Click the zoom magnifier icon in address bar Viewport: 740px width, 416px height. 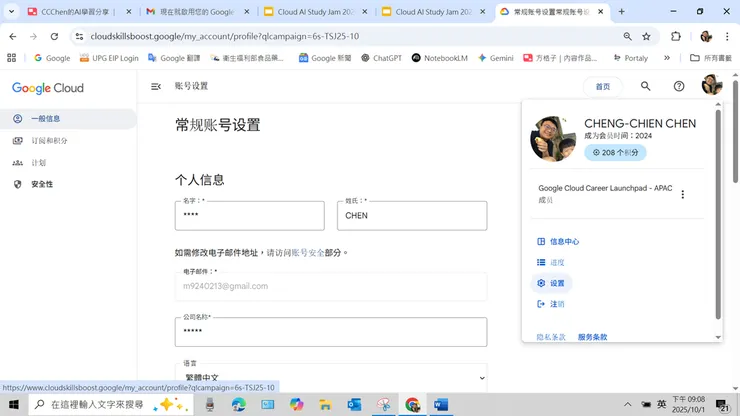coord(627,36)
